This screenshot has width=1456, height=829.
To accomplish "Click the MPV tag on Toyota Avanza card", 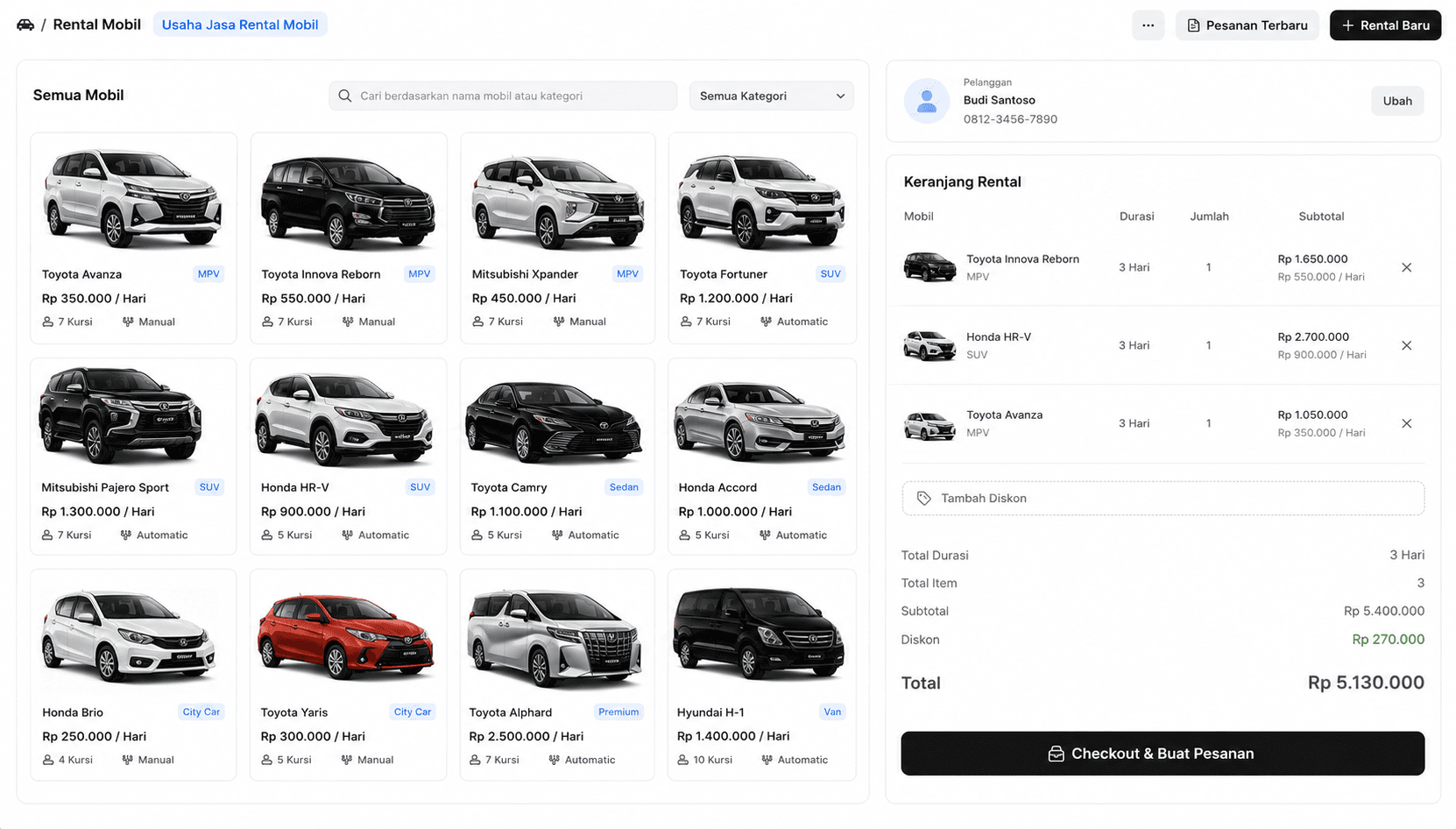I will pyautogui.click(x=209, y=274).
